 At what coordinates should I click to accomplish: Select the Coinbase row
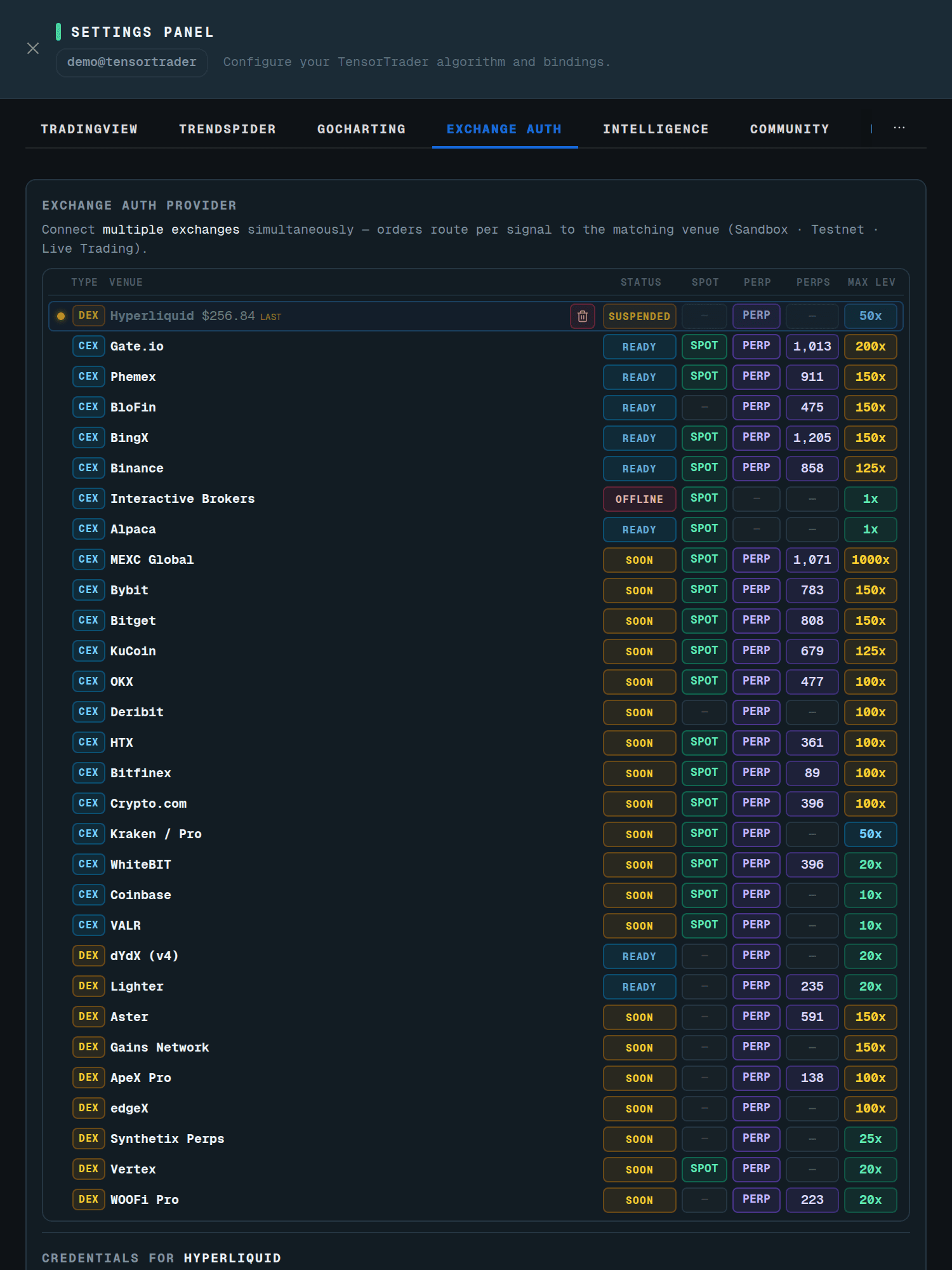(476, 895)
